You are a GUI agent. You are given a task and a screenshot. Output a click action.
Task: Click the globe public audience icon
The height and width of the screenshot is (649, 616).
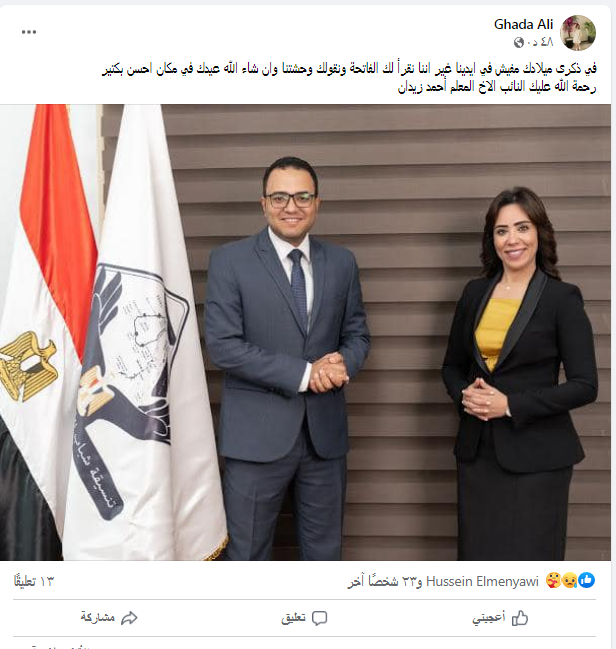click(x=519, y=42)
